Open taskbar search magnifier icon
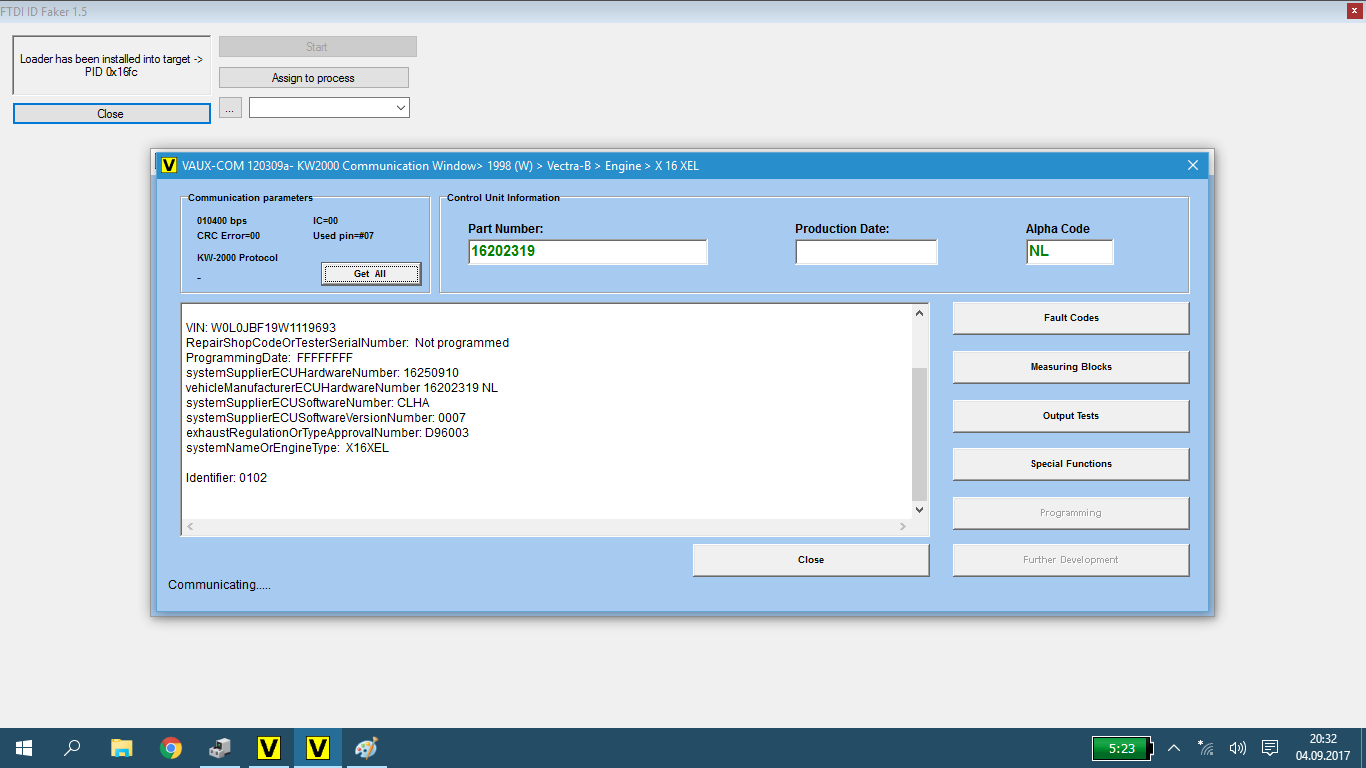 pyautogui.click(x=72, y=748)
